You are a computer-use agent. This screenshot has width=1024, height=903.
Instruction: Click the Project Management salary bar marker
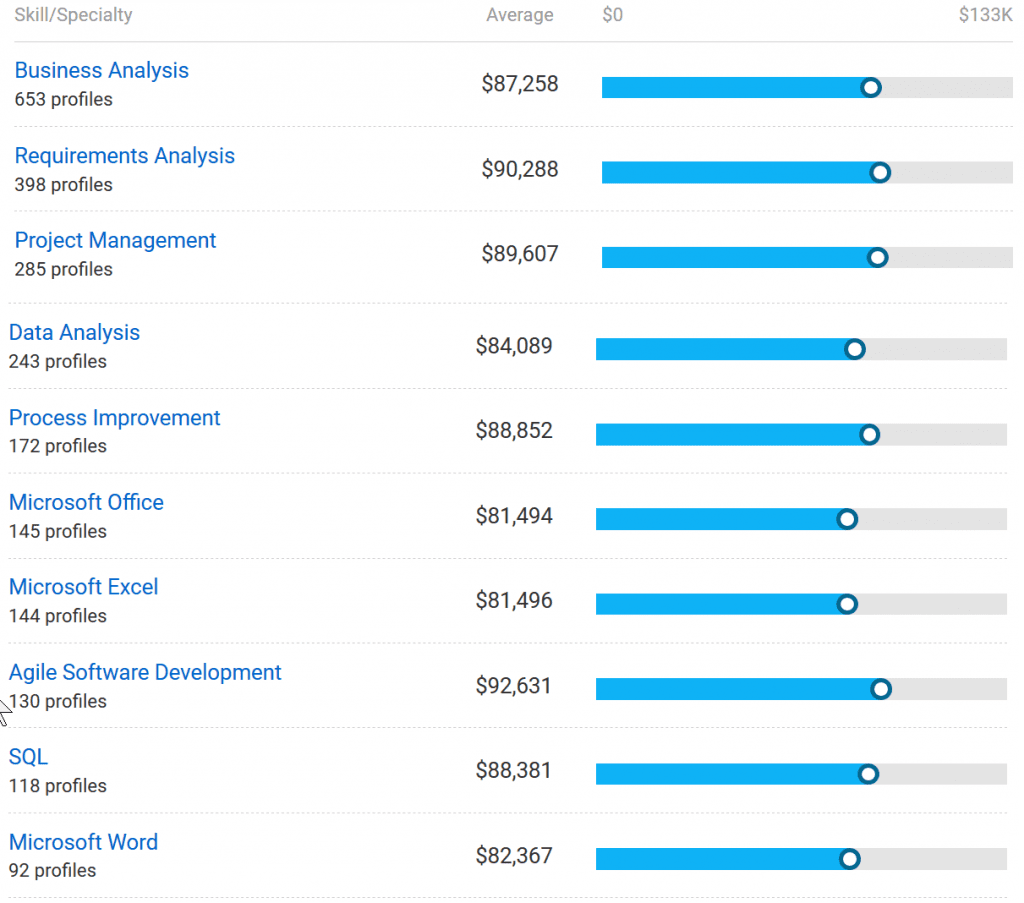(x=878, y=258)
